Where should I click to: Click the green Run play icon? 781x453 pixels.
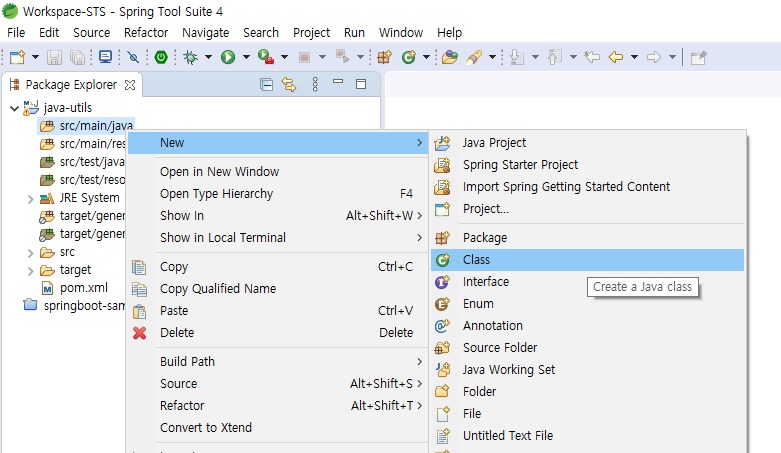[x=228, y=57]
